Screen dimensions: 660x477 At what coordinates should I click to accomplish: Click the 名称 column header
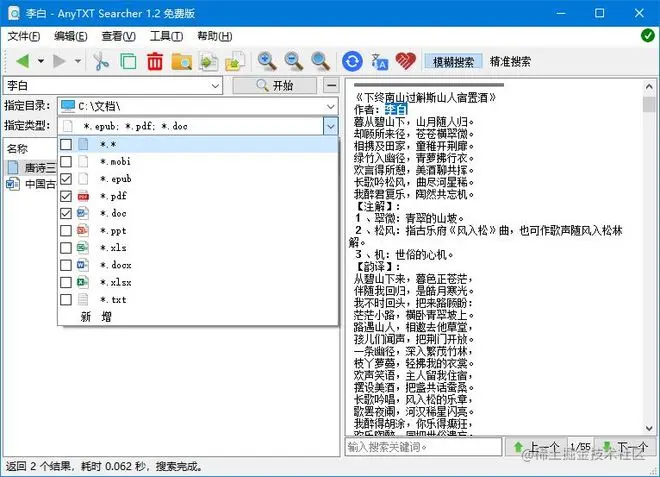pos(17,149)
